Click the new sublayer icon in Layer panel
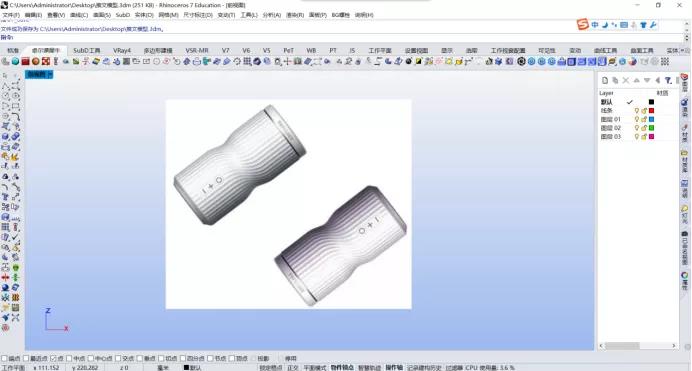 point(615,80)
